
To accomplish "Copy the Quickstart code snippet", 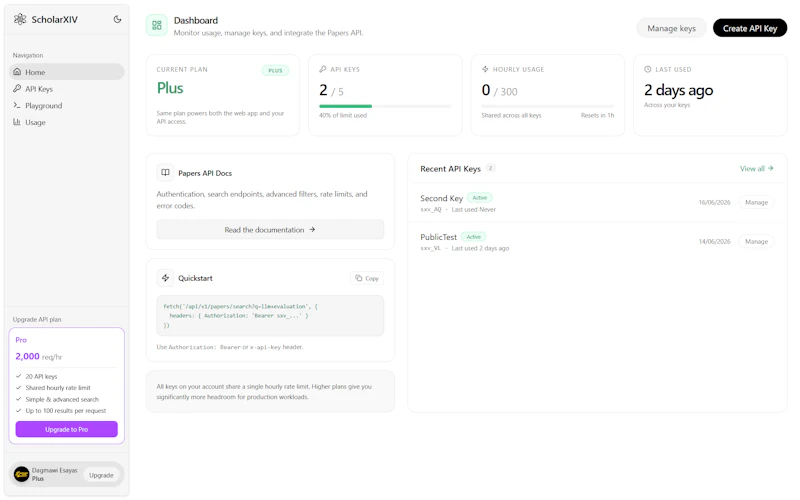I will tap(367, 278).
